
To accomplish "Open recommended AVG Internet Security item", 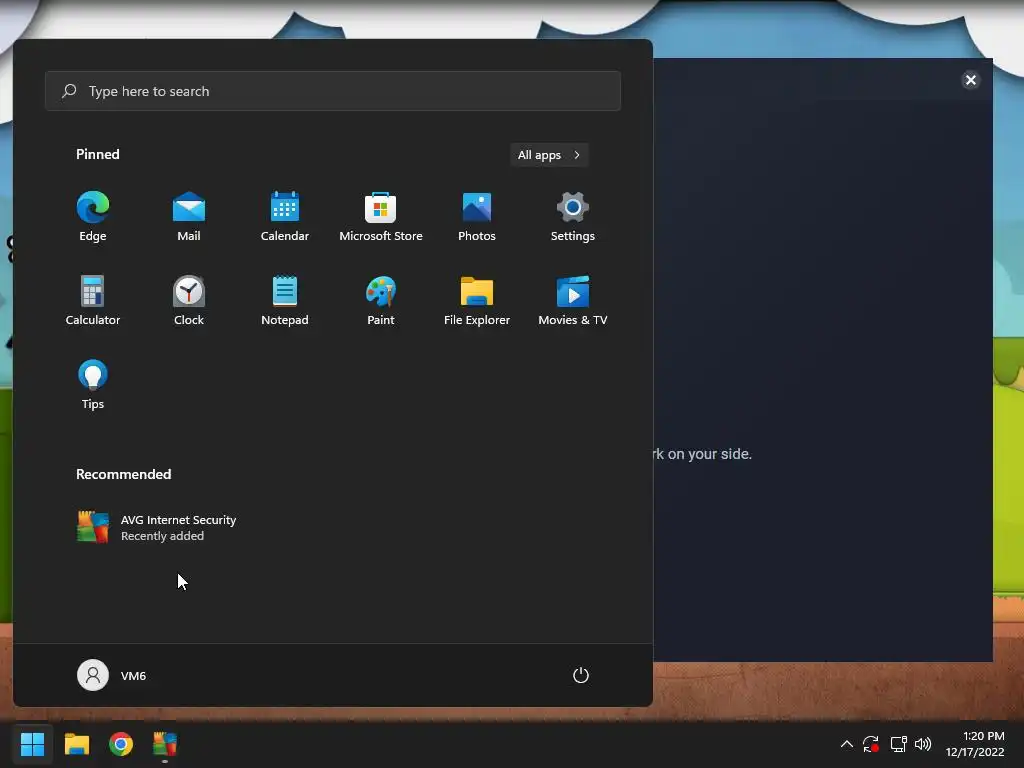I will pyautogui.click(x=157, y=527).
